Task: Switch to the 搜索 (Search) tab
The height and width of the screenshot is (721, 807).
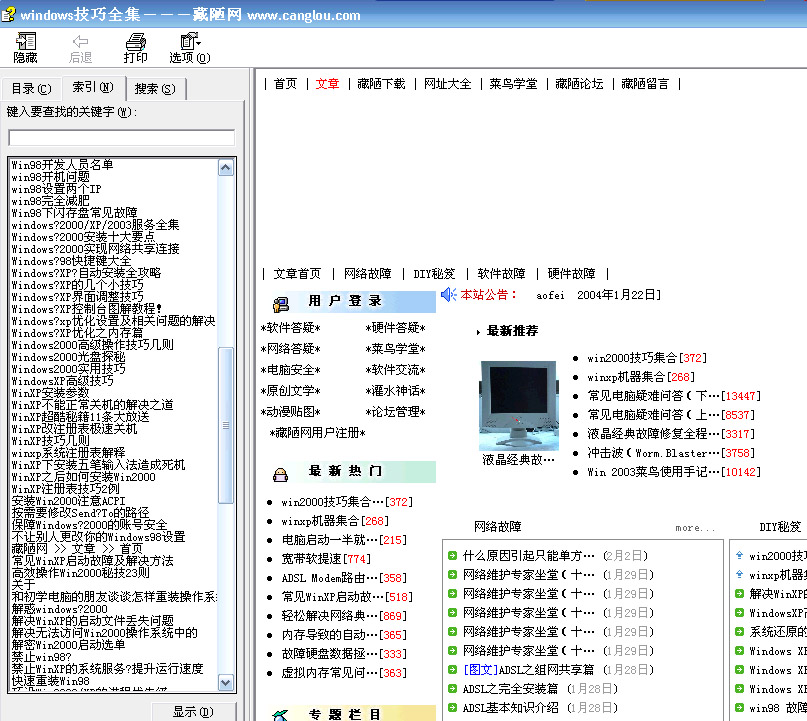Action: [154, 89]
